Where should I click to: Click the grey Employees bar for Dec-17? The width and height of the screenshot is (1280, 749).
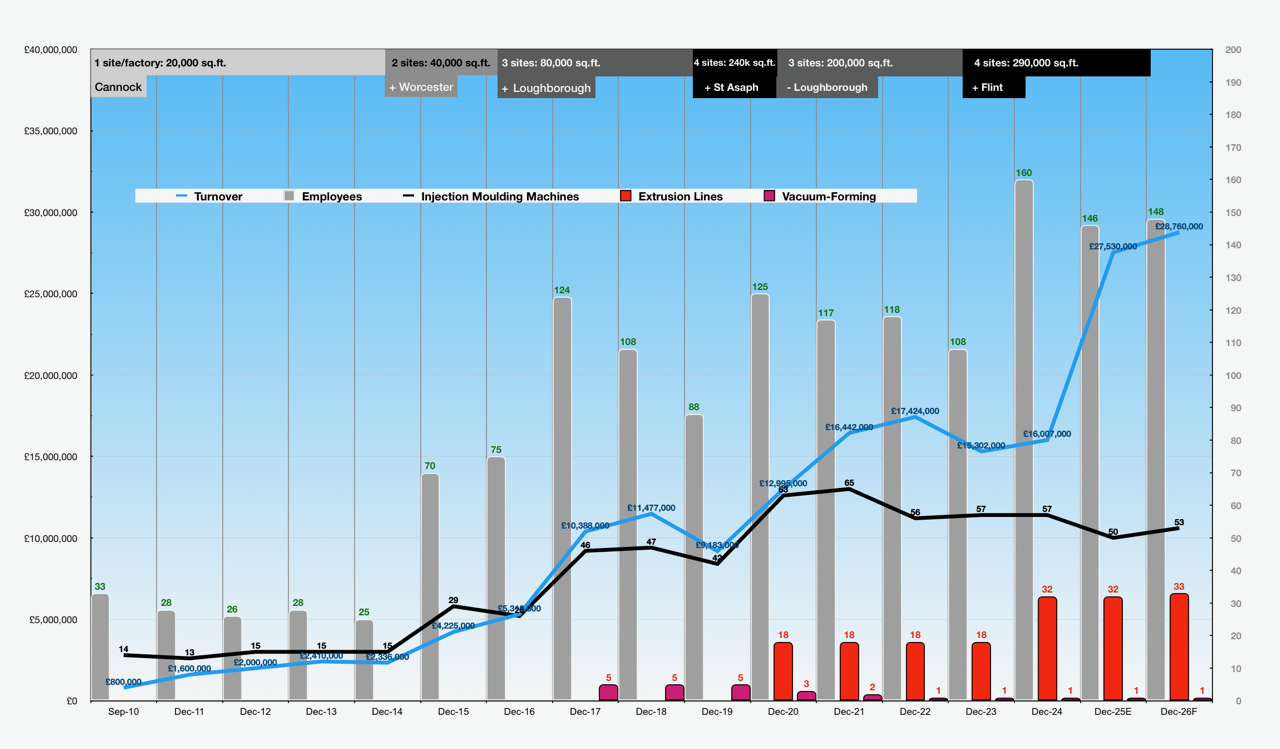[x=562, y=499]
